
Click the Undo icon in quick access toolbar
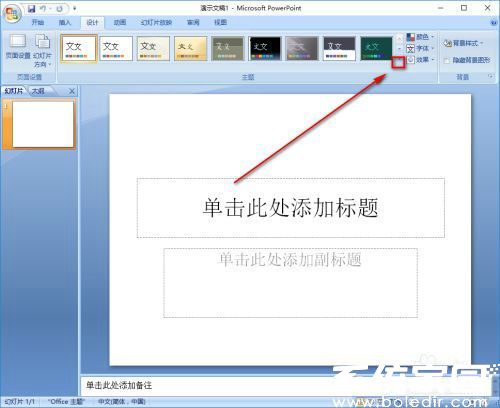(x=43, y=8)
